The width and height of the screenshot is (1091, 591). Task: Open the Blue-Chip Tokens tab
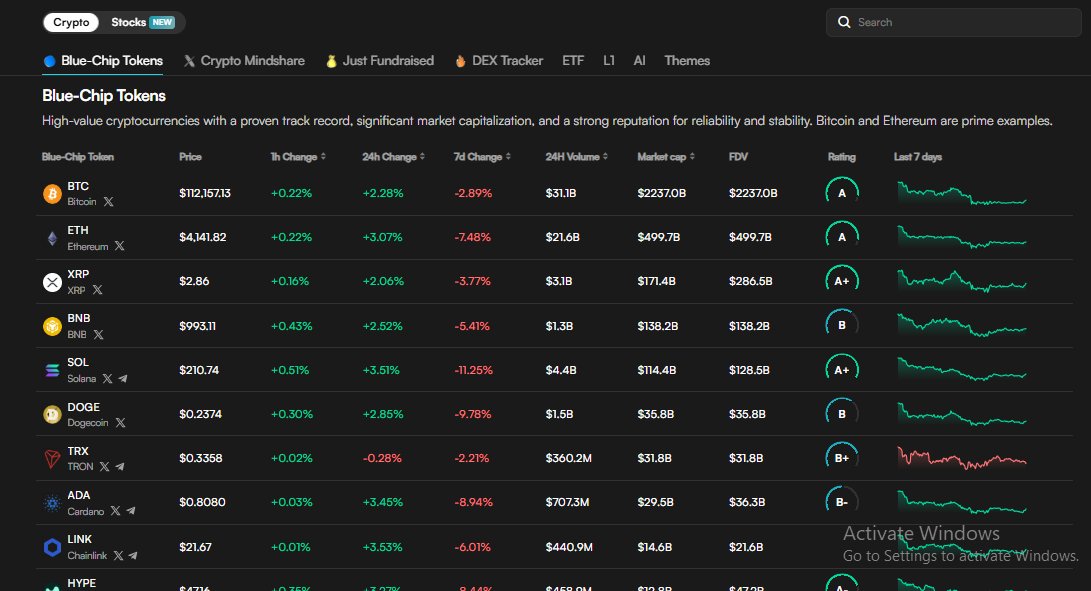103,61
